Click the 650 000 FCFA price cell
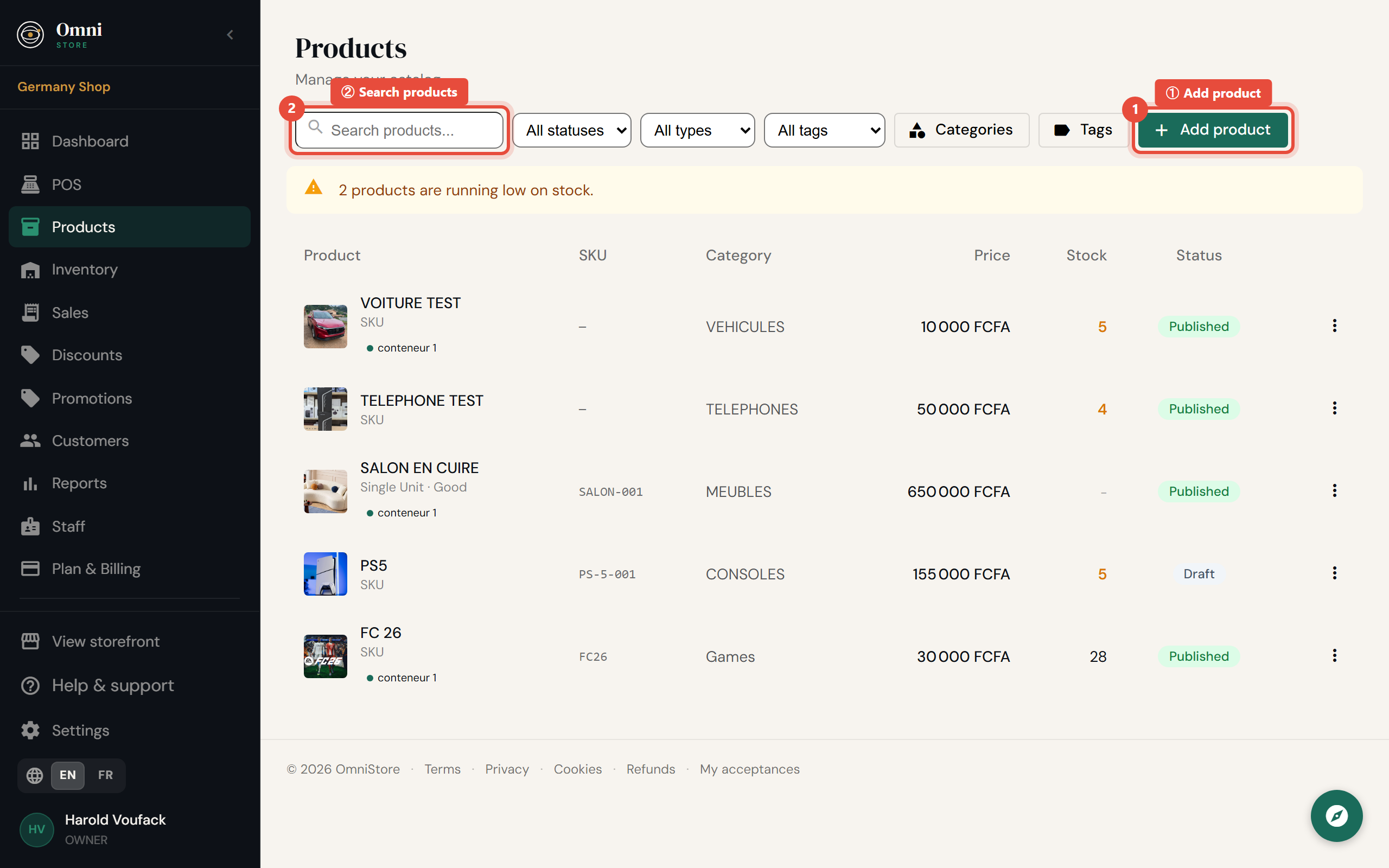Image resolution: width=1389 pixels, height=868 pixels. click(959, 492)
